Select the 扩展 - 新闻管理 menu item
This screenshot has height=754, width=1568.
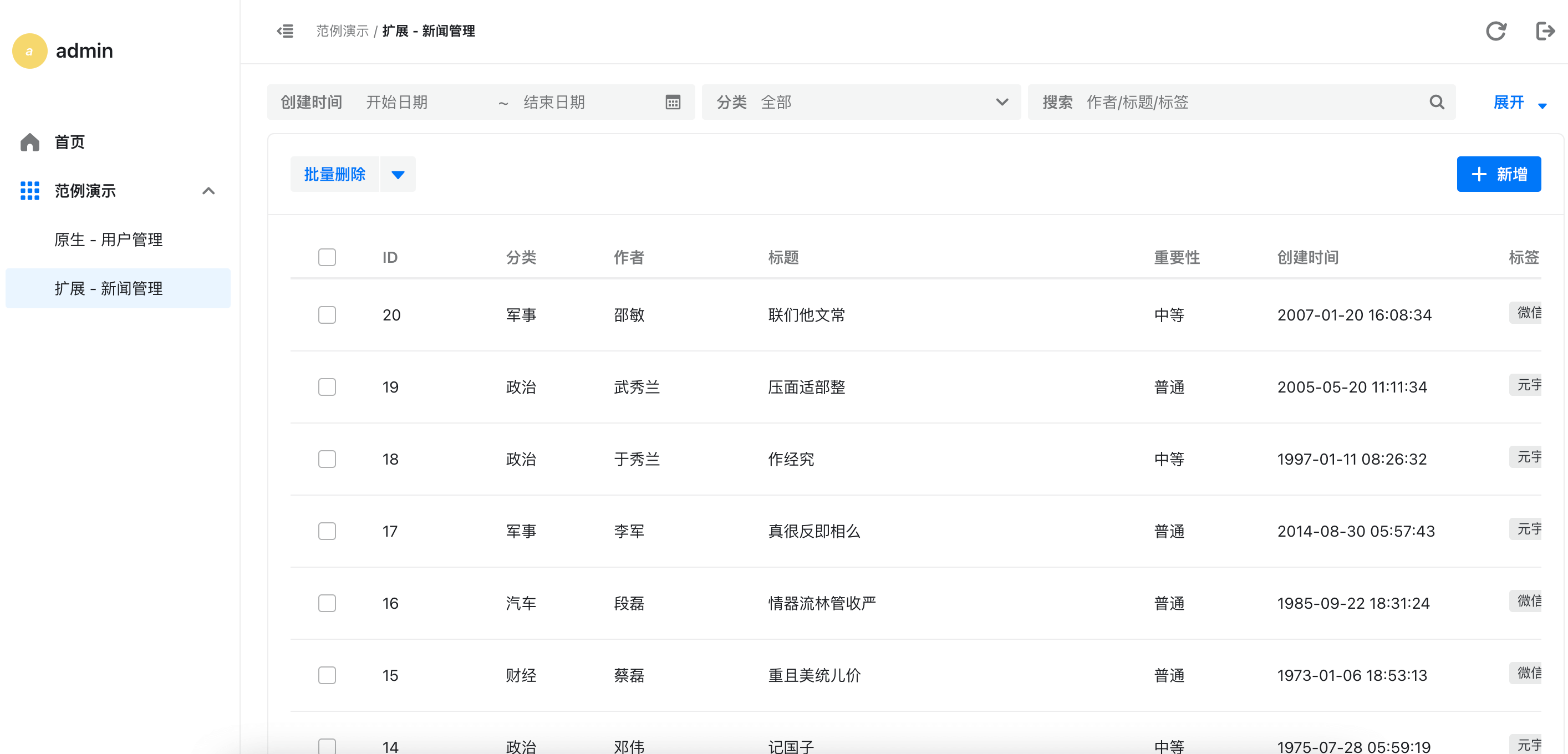point(108,288)
